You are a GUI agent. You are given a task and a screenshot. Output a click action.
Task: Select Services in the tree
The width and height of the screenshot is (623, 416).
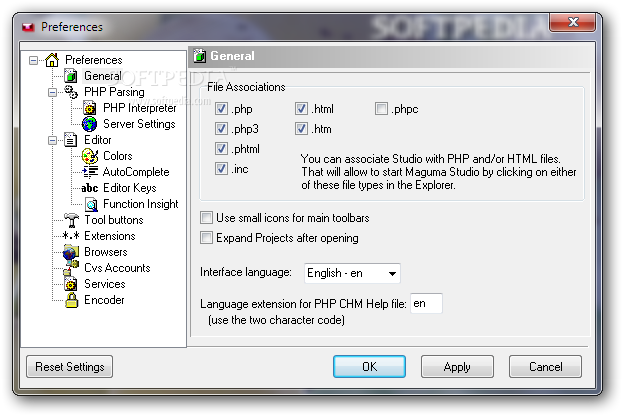pos(104,284)
